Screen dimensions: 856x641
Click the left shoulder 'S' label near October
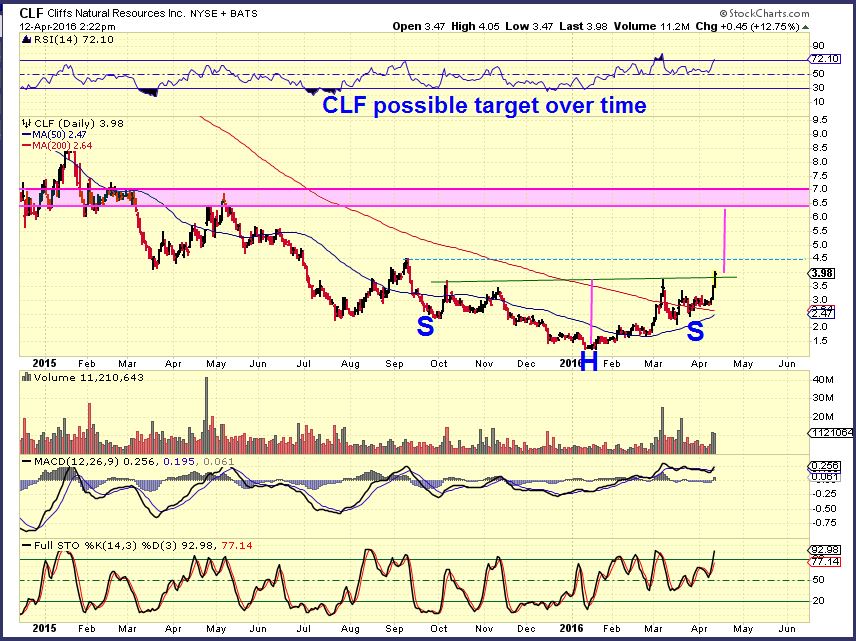point(425,326)
